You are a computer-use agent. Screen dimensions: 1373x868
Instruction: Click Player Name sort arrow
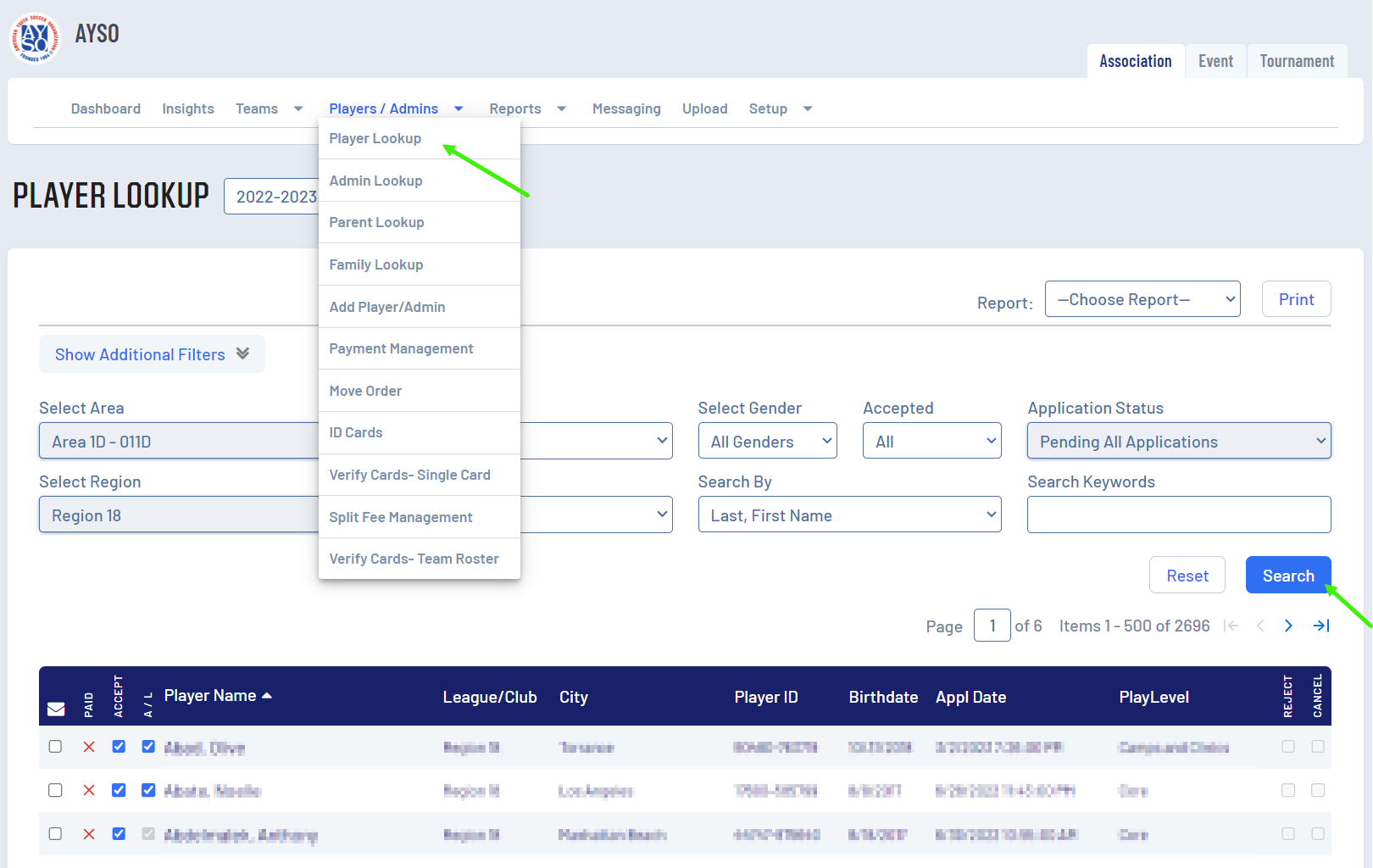(267, 696)
